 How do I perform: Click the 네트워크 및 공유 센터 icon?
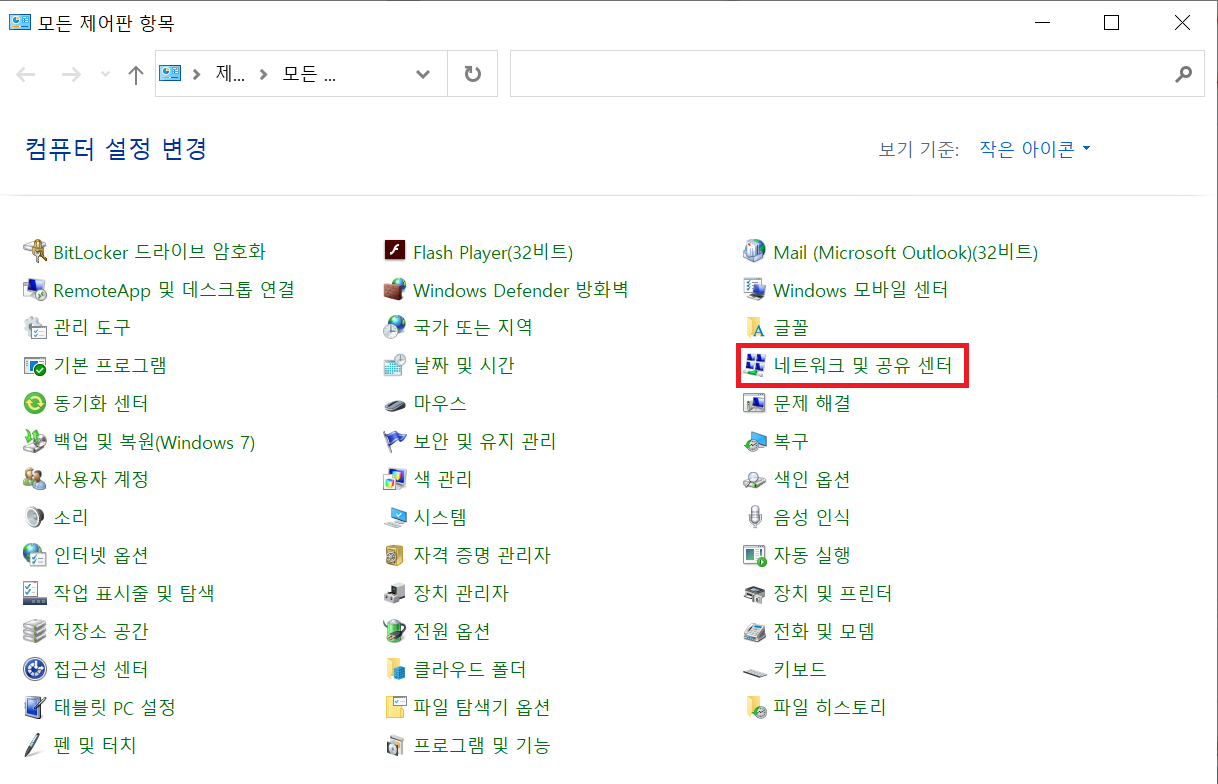[755, 365]
